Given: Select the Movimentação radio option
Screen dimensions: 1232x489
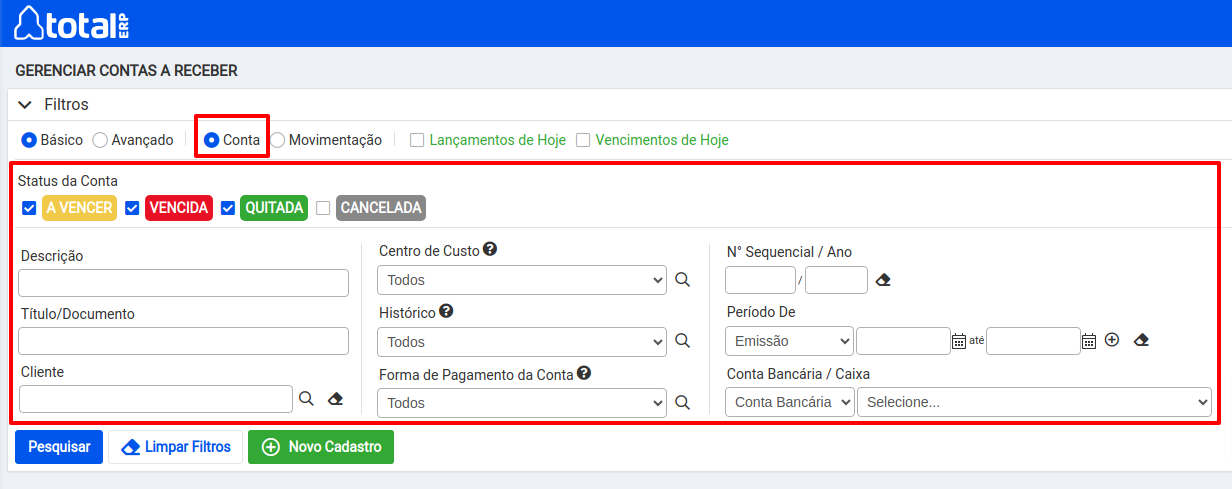Looking at the screenshot, I should click(278, 140).
